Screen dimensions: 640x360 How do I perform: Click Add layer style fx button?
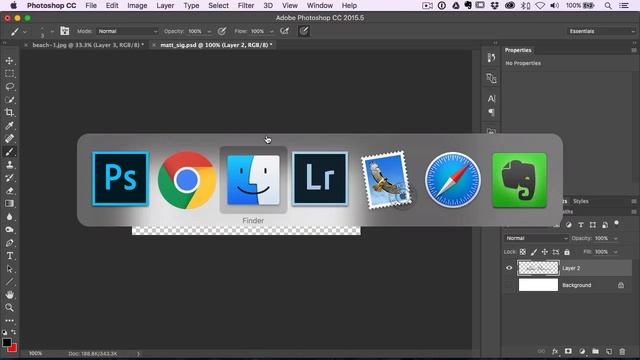pos(555,351)
